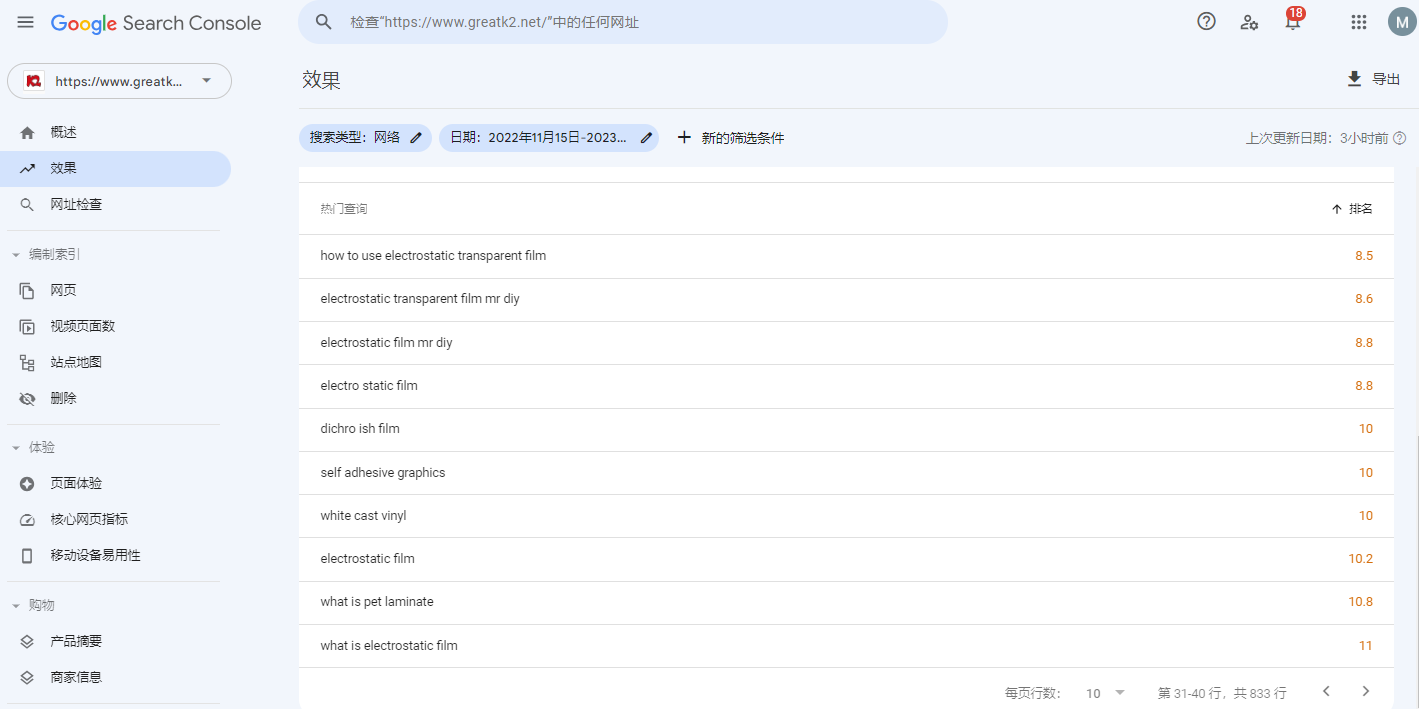Change rows per page dropdown
The height and width of the screenshot is (709, 1419).
pos(1106,693)
